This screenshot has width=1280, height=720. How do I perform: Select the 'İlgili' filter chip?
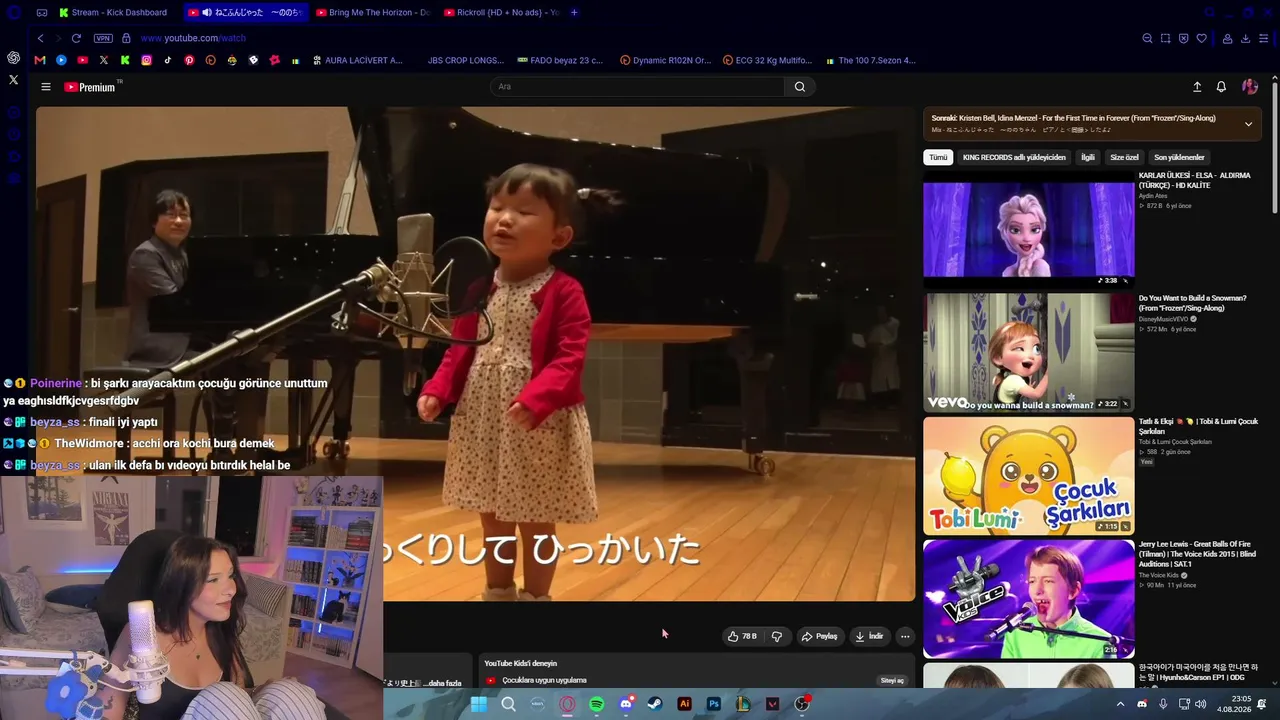[x=1088, y=157]
